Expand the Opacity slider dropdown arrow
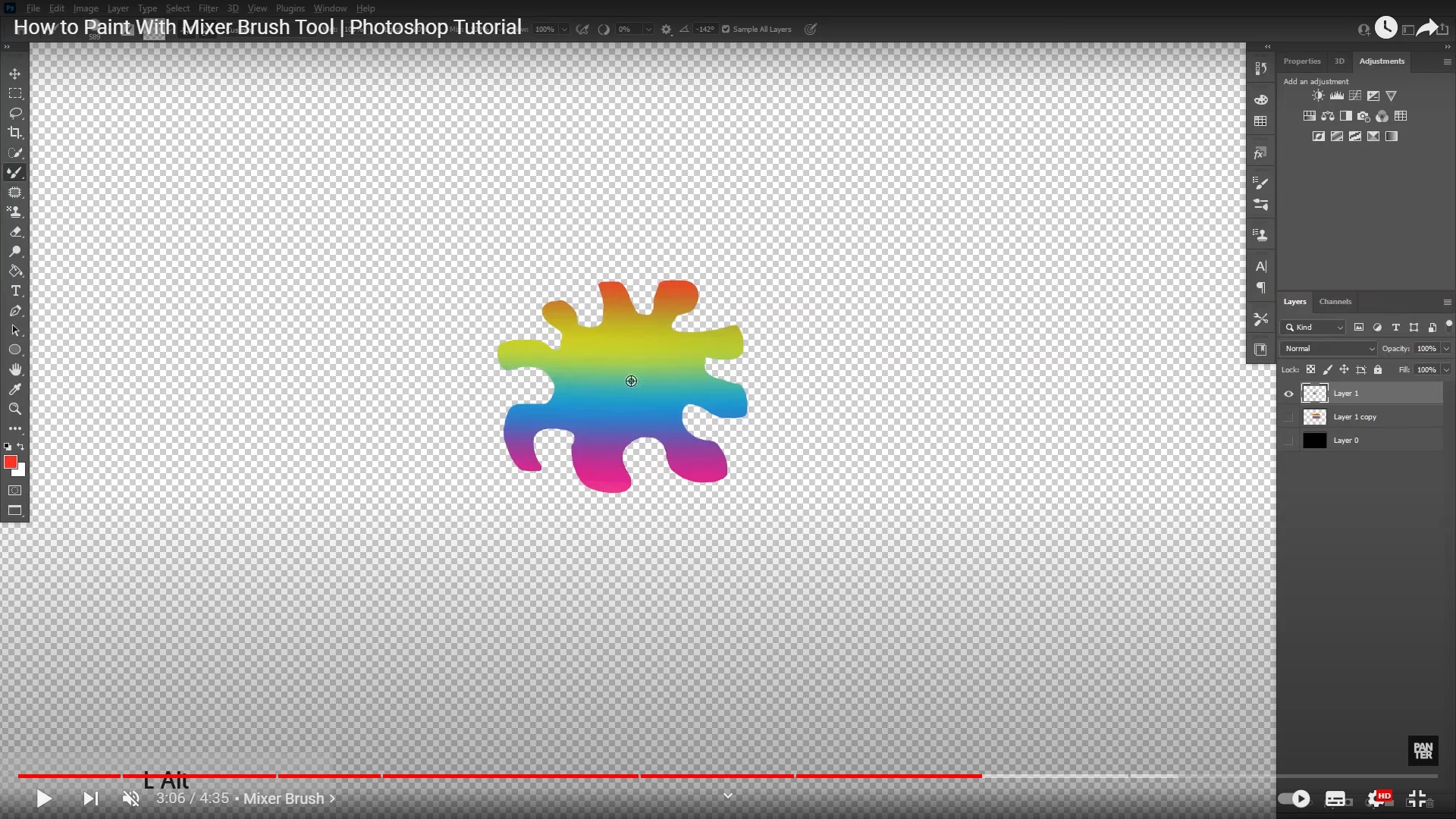 click(1446, 349)
